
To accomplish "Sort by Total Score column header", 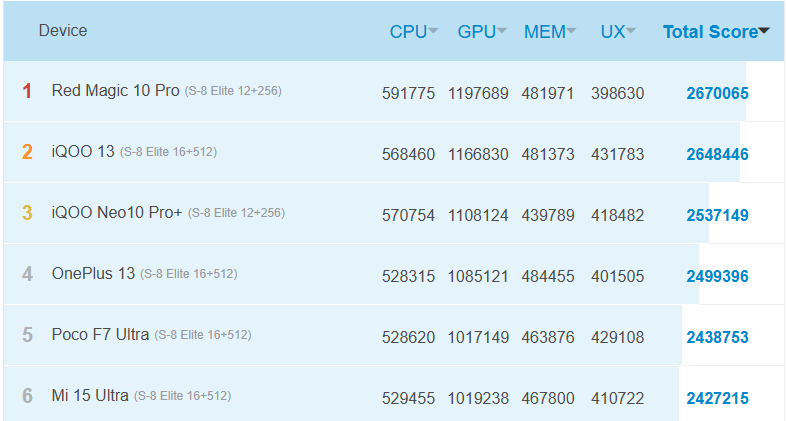I will point(716,32).
